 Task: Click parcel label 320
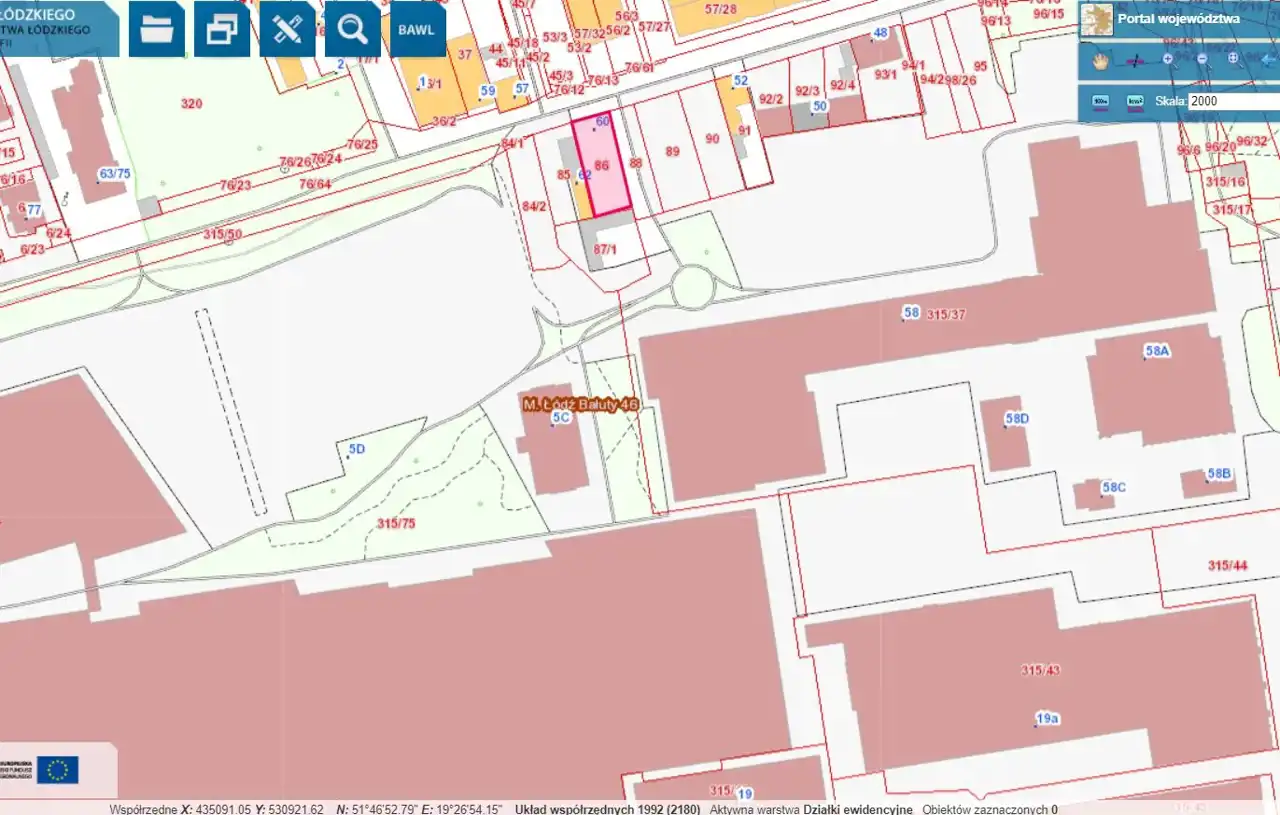191,103
